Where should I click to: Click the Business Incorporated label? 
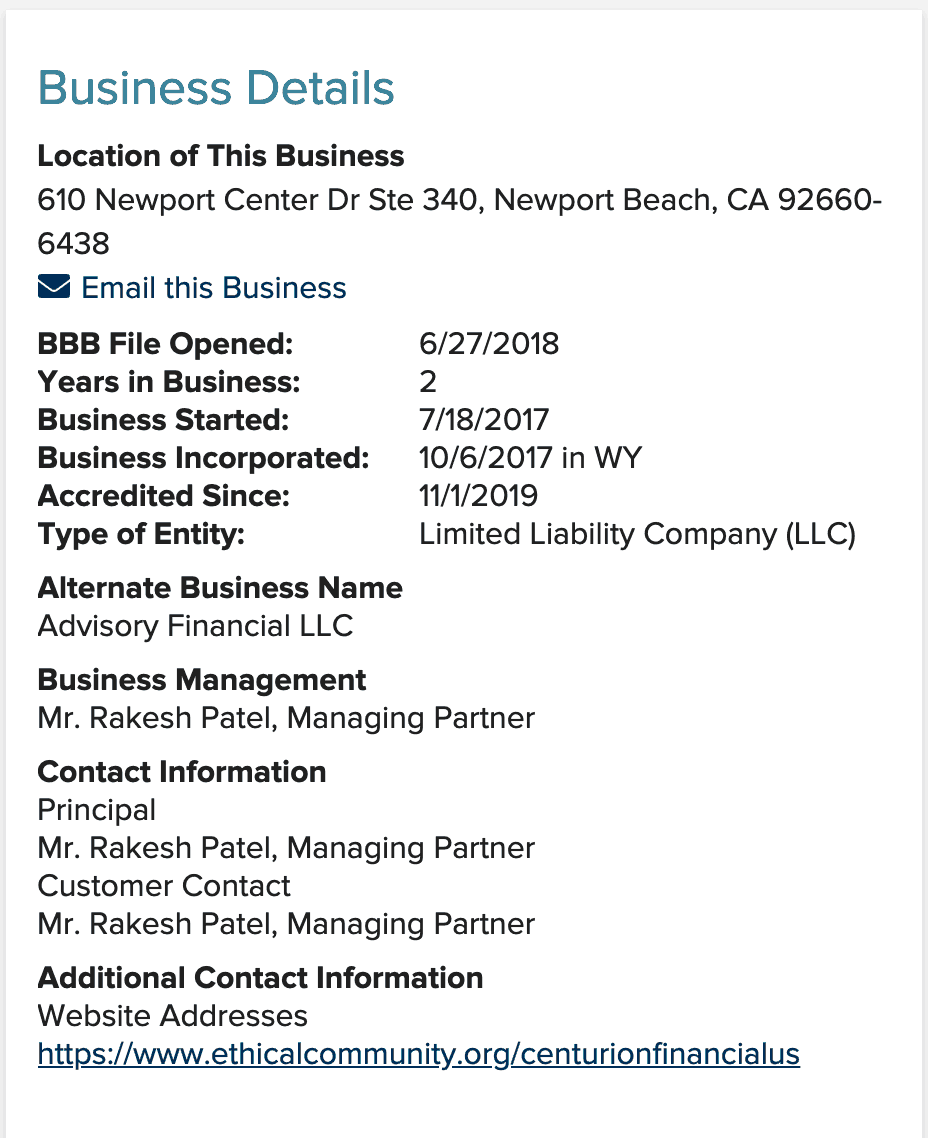203,458
